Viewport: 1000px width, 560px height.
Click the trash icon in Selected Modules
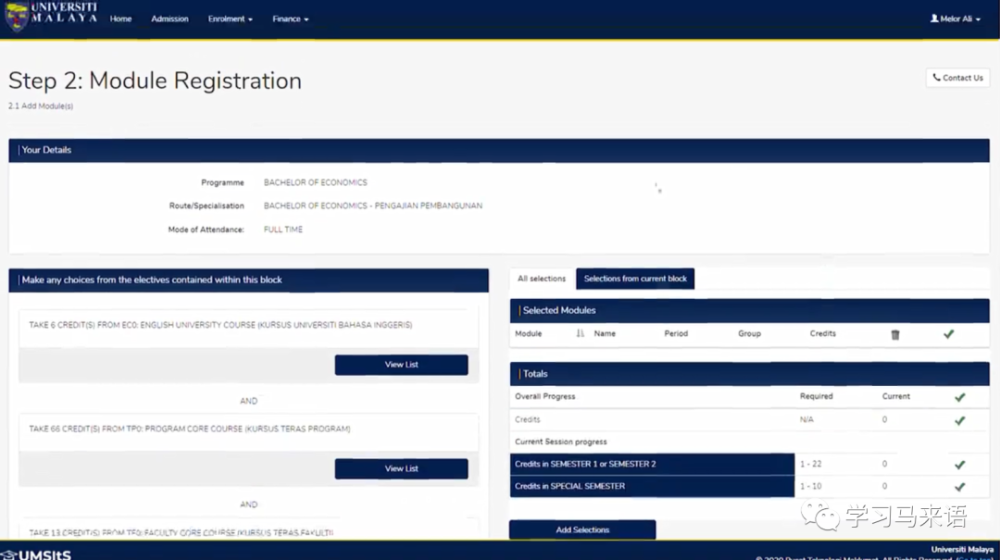(895, 334)
